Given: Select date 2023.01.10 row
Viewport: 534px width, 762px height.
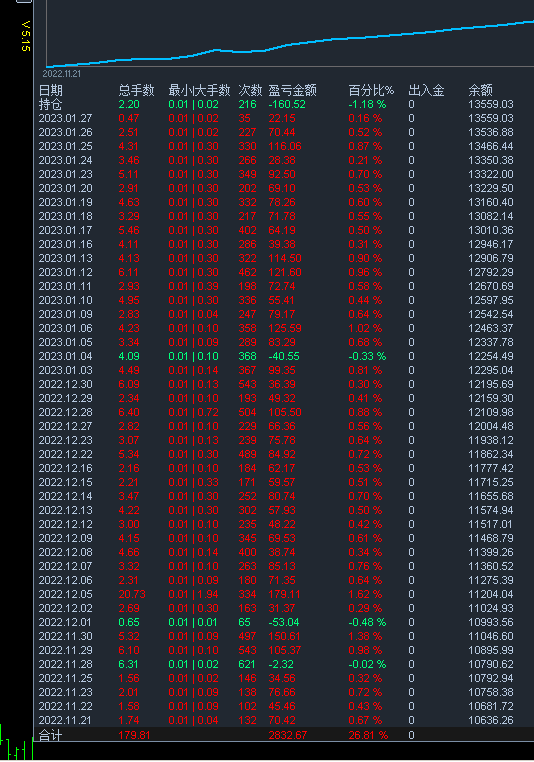Looking at the screenshot, I should coord(66,300).
